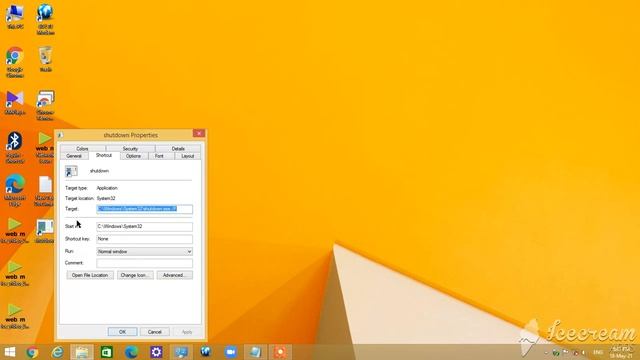Screen dimensions: 640x360
Task: Click the 'System32' target location text
Action: (106, 198)
